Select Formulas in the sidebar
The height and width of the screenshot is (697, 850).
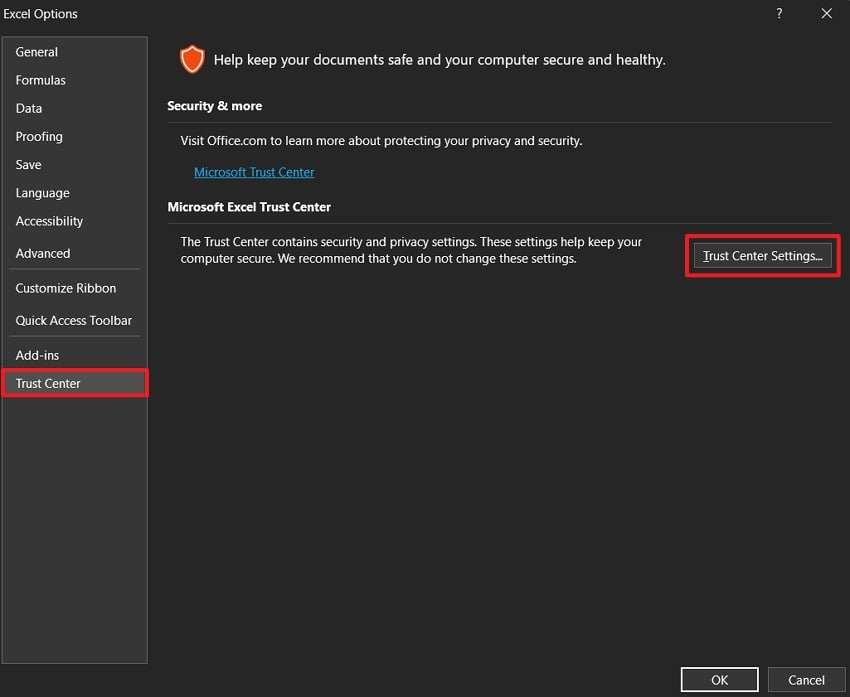[x=74, y=80]
